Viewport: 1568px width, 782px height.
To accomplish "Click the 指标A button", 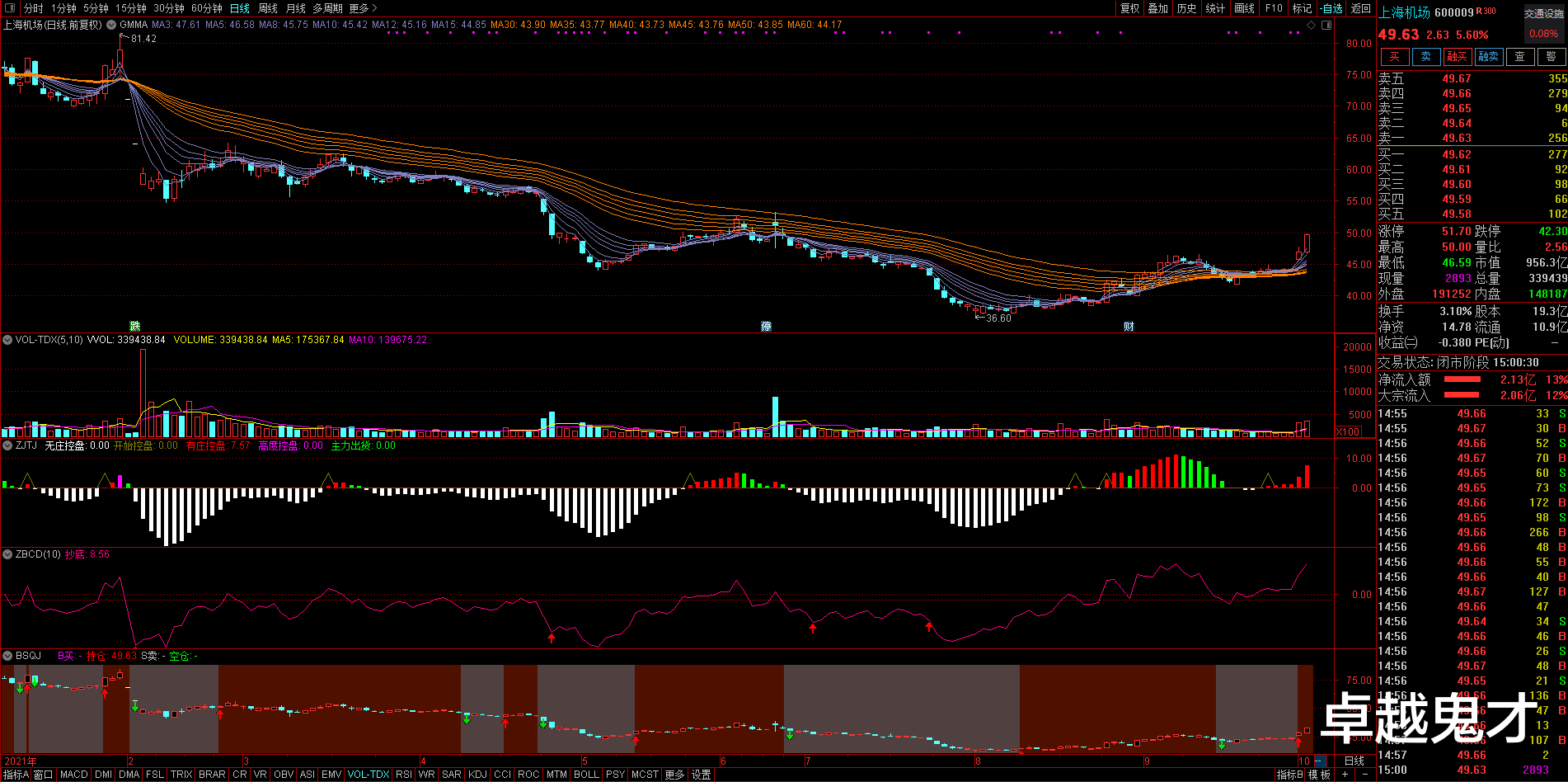I will (x=16, y=775).
